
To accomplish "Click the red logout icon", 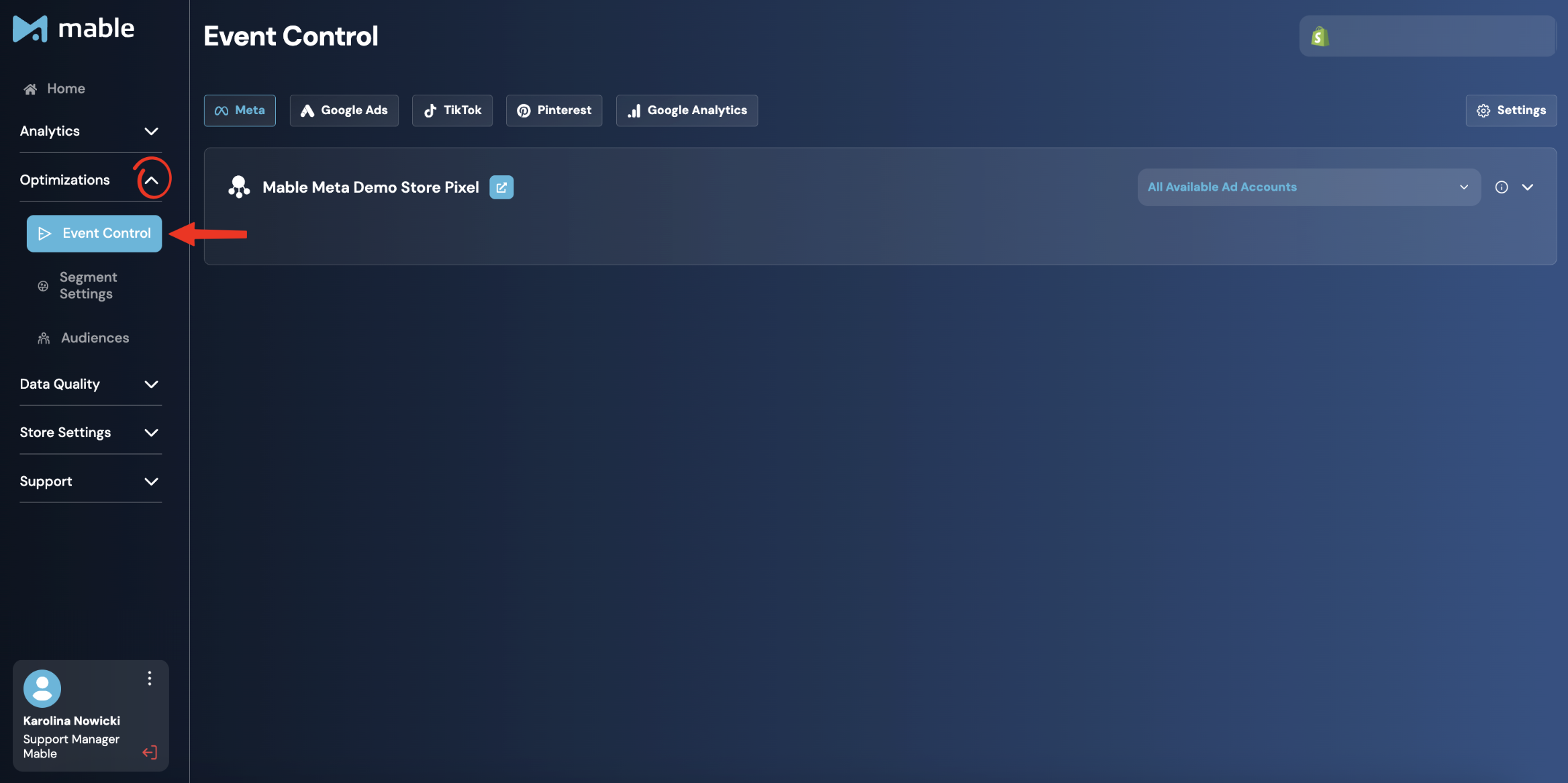I will coord(150,752).
